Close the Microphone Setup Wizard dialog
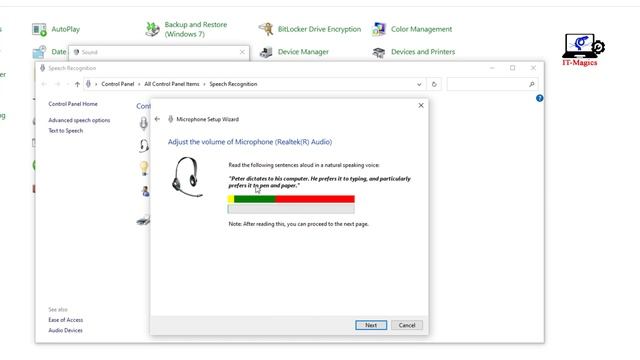 click(x=421, y=105)
